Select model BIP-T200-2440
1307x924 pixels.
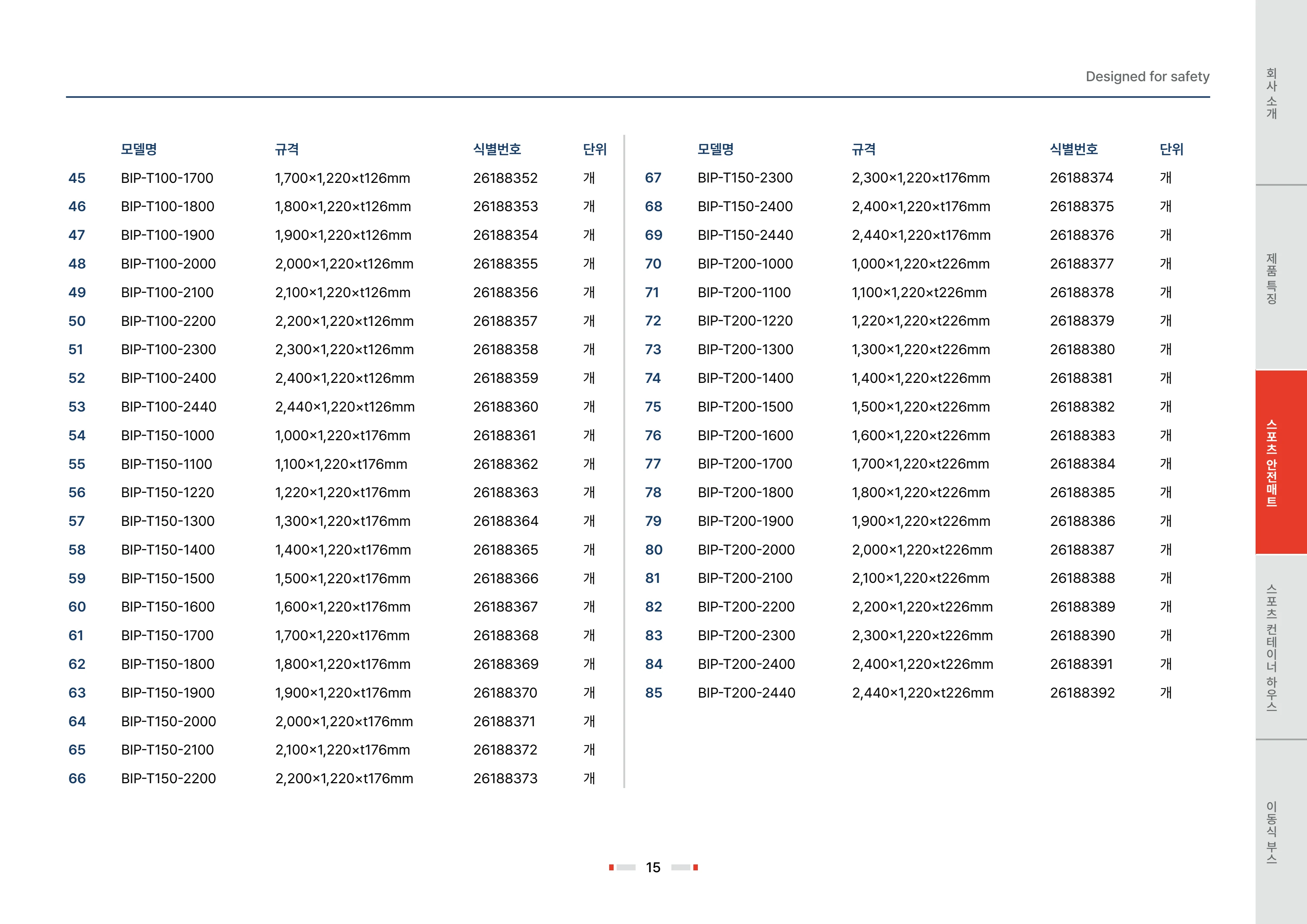click(746, 693)
